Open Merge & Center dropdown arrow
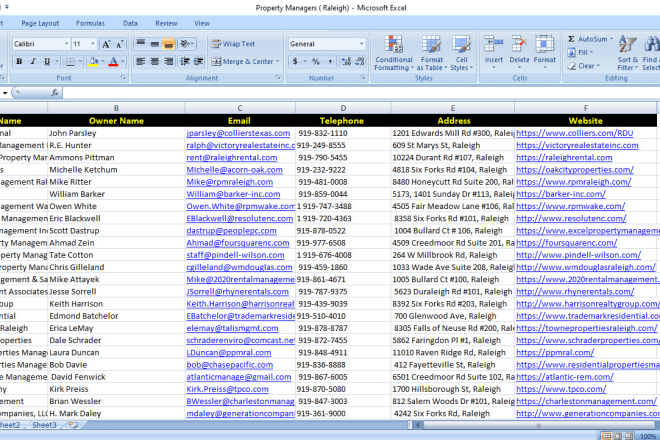Viewport: 660px width, 440px height. click(278, 62)
